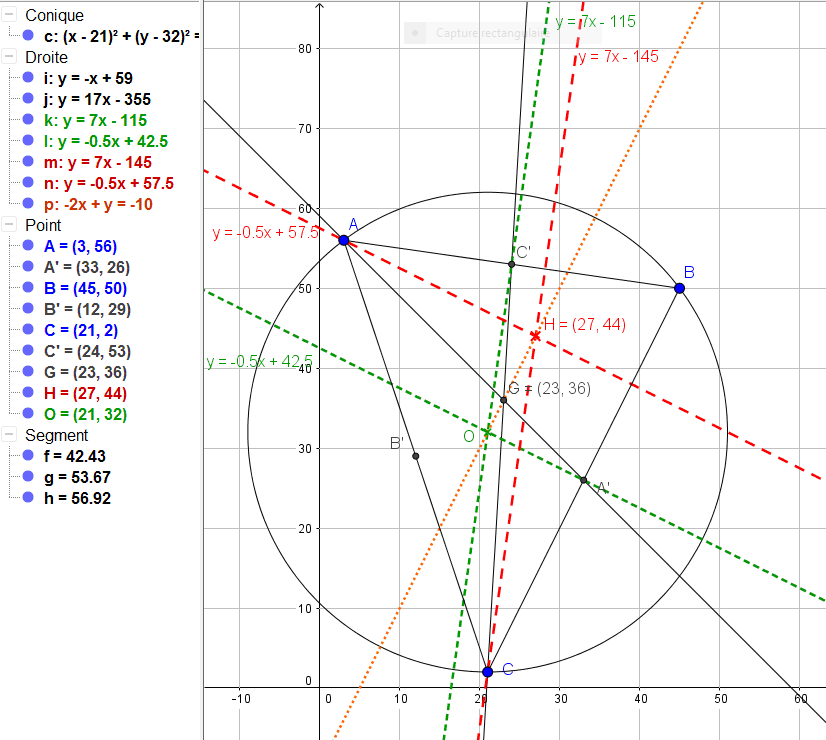Collapse the Segment category
826x740 pixels.
coord(9,435)
